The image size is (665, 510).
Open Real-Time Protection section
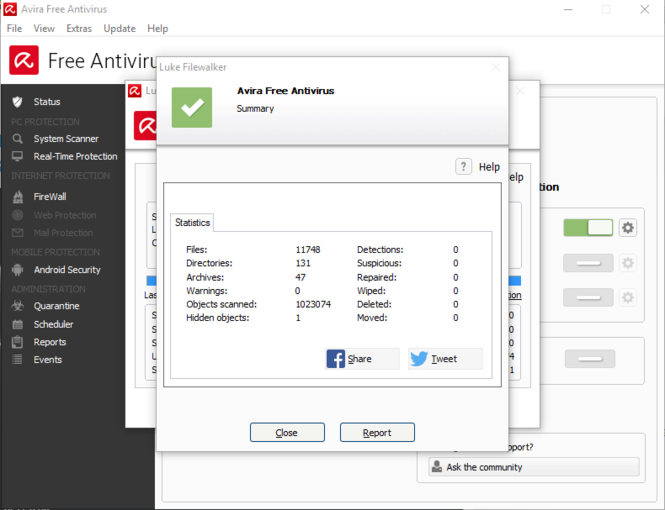click(x=75, y=156)
